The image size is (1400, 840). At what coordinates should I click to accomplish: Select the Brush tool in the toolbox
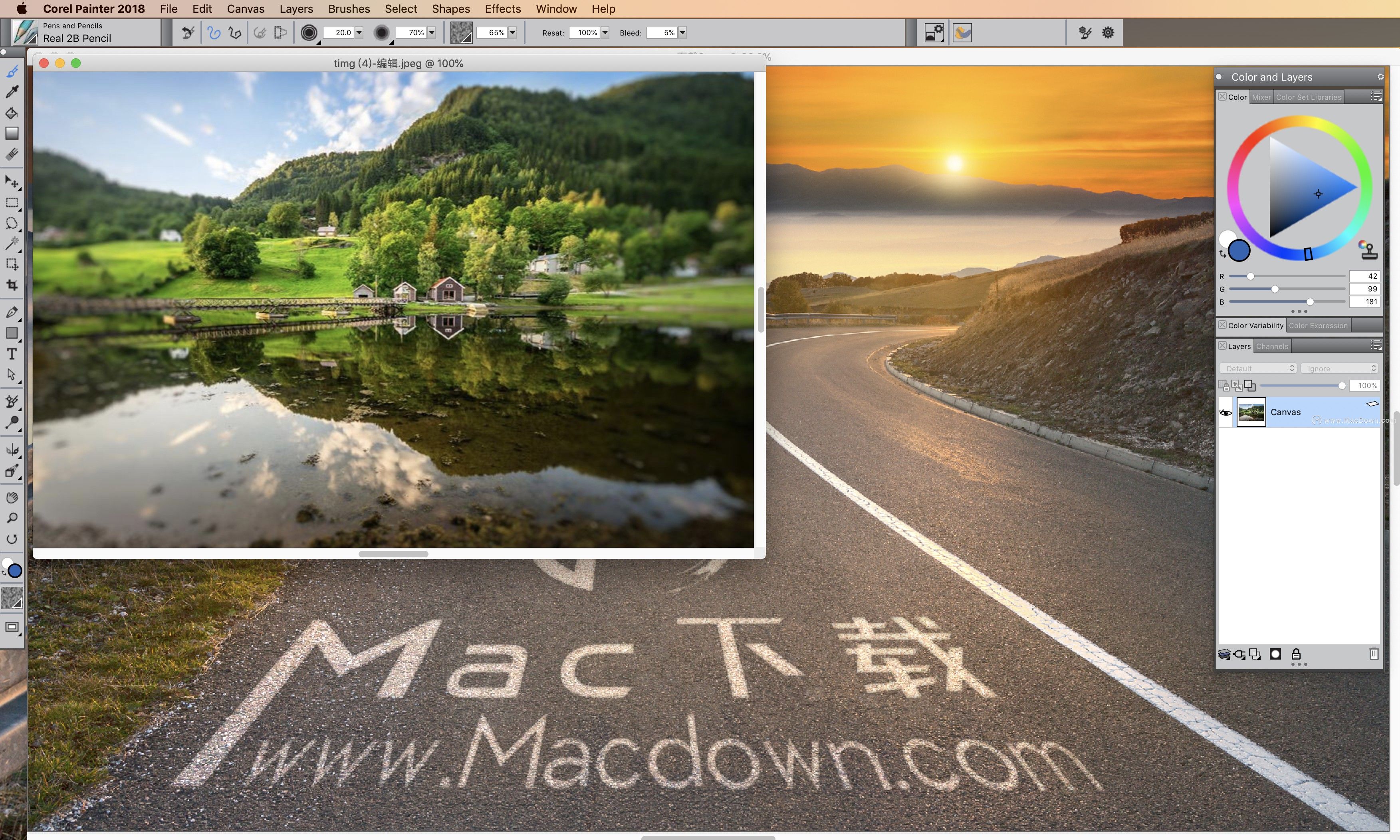tap(12, 71)
